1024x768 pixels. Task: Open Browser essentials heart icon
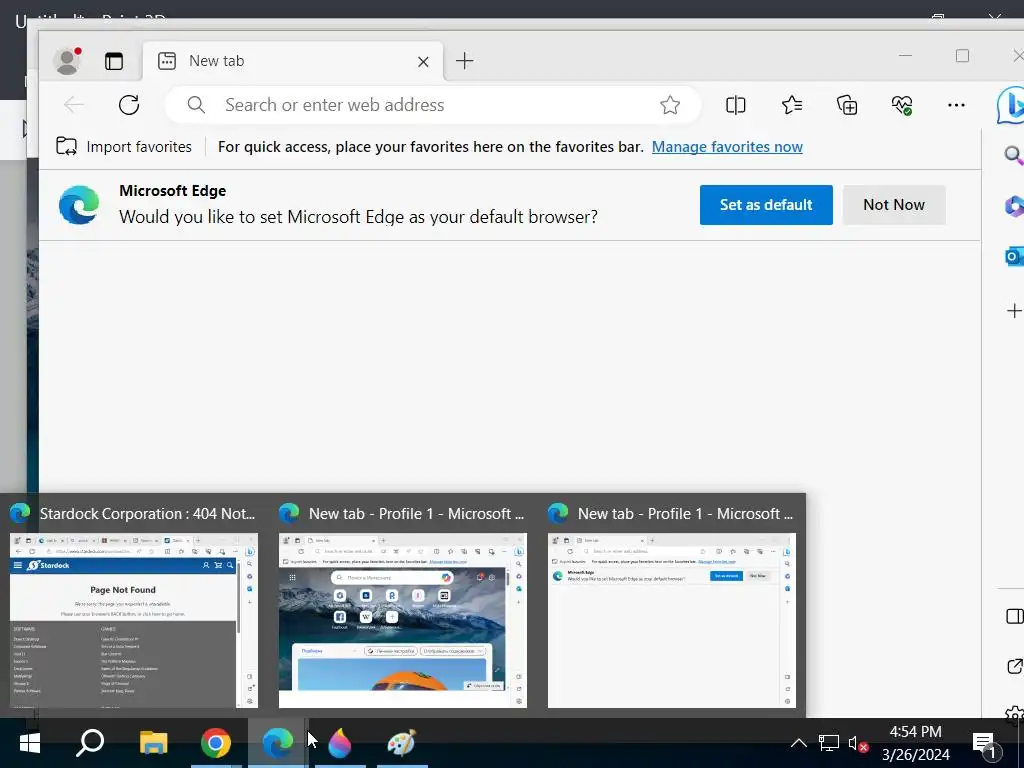tap(902, 104)
